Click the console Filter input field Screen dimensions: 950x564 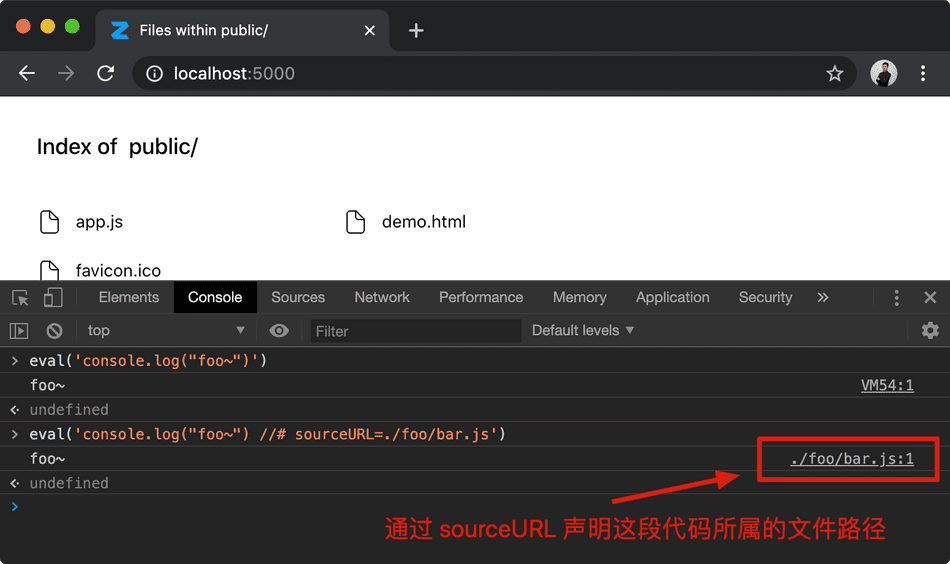coord(415,331)
